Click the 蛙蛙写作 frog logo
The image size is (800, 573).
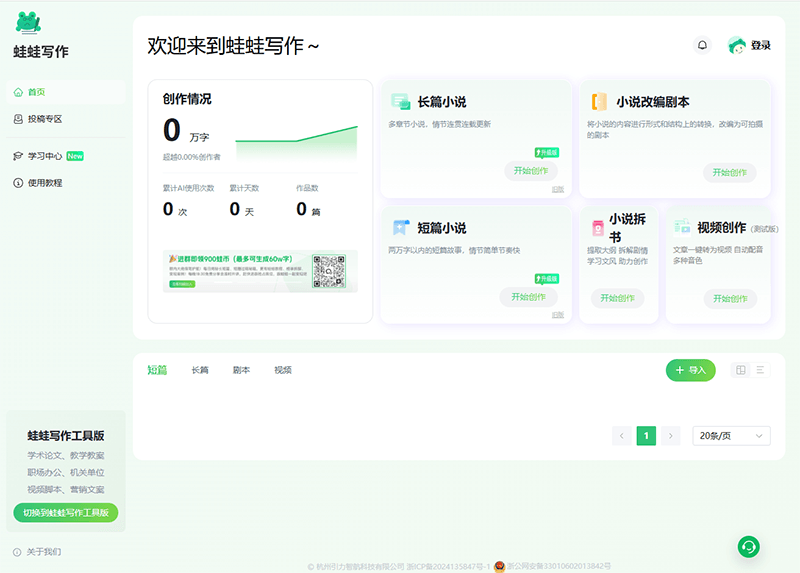click(28, 23)
